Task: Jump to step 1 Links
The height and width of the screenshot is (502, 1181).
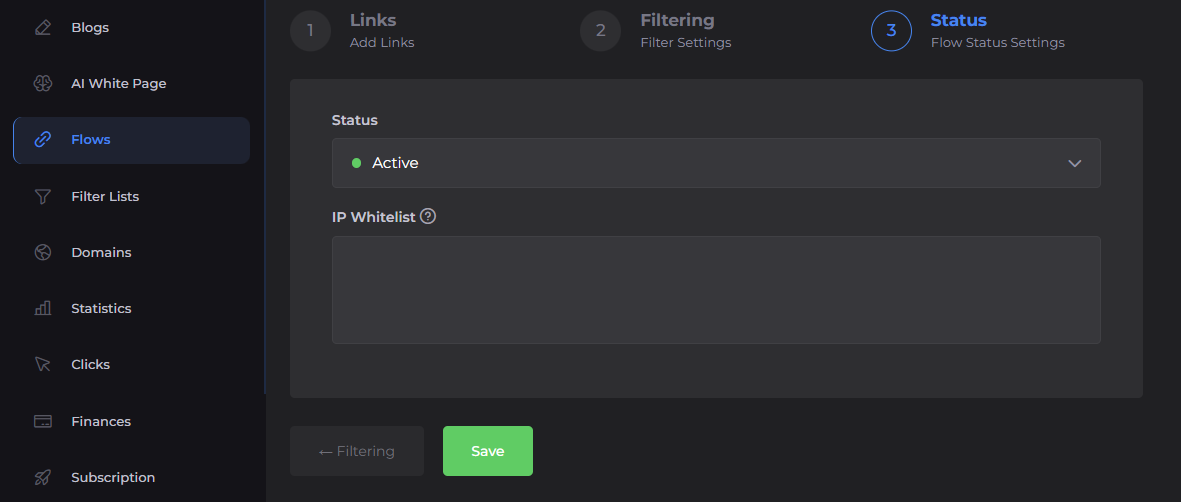Action: point(310,30)
